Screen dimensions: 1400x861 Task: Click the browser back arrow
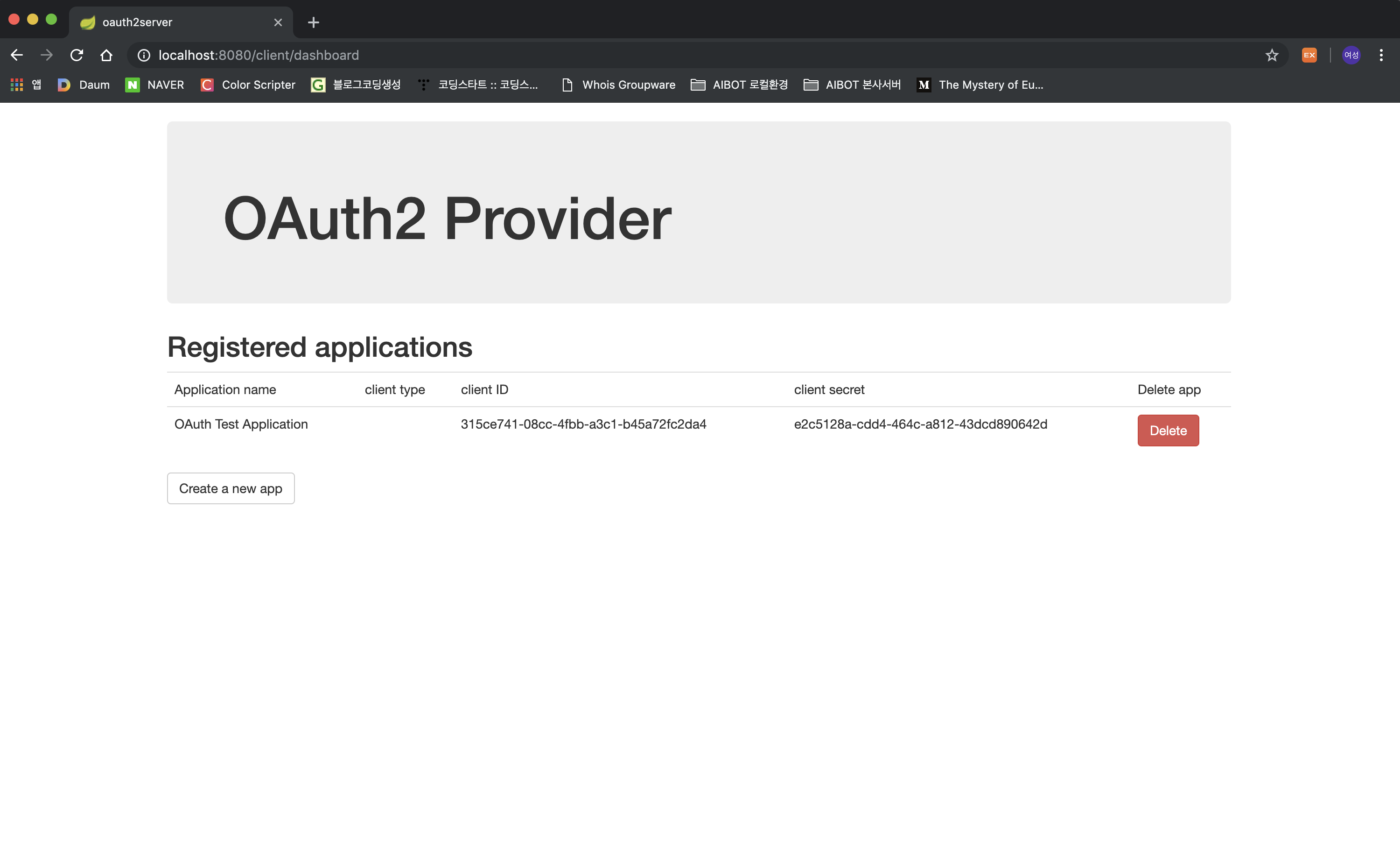(16, 55)
